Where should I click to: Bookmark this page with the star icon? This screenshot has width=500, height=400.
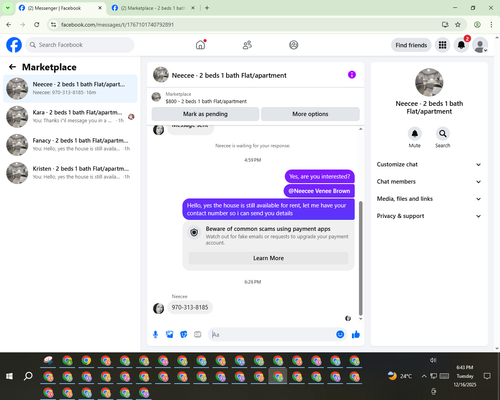pos(458,25)
